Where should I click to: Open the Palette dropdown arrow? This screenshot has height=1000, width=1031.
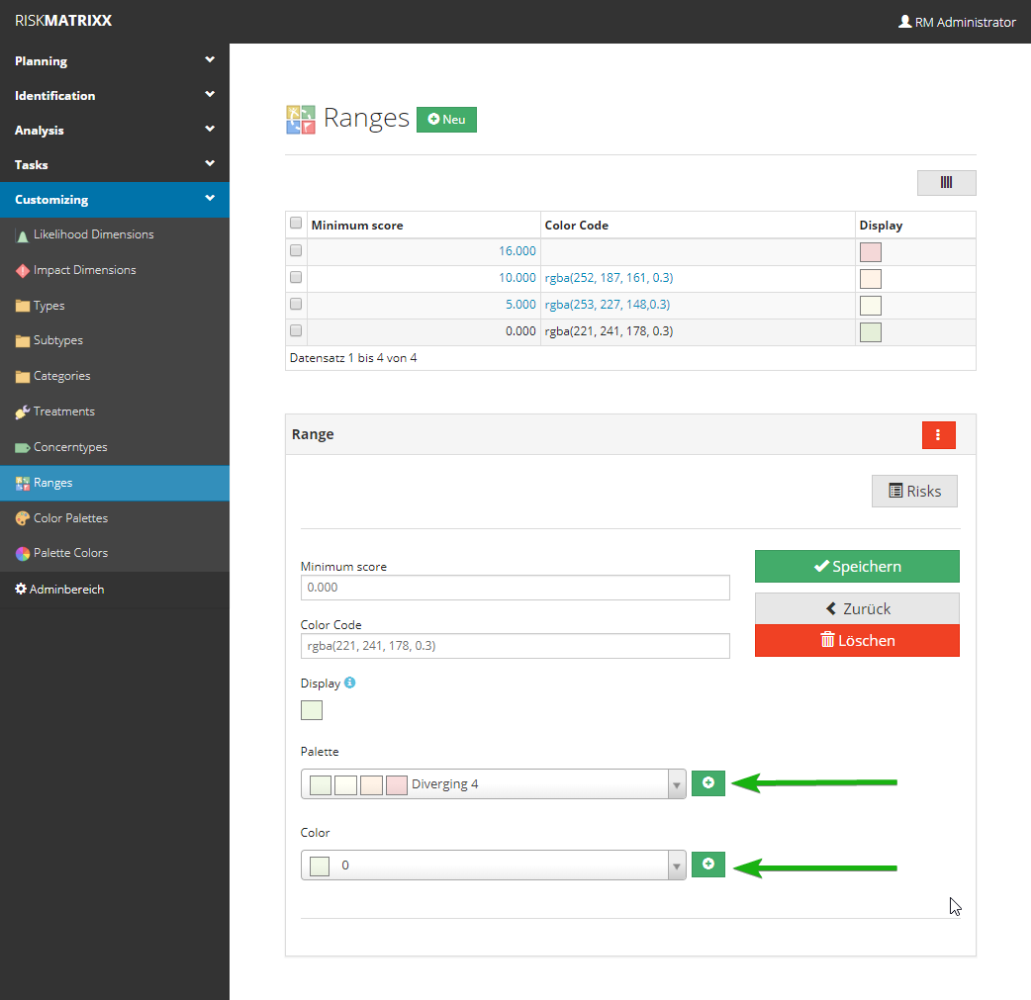pyautogui.click(x=677, y=784)
